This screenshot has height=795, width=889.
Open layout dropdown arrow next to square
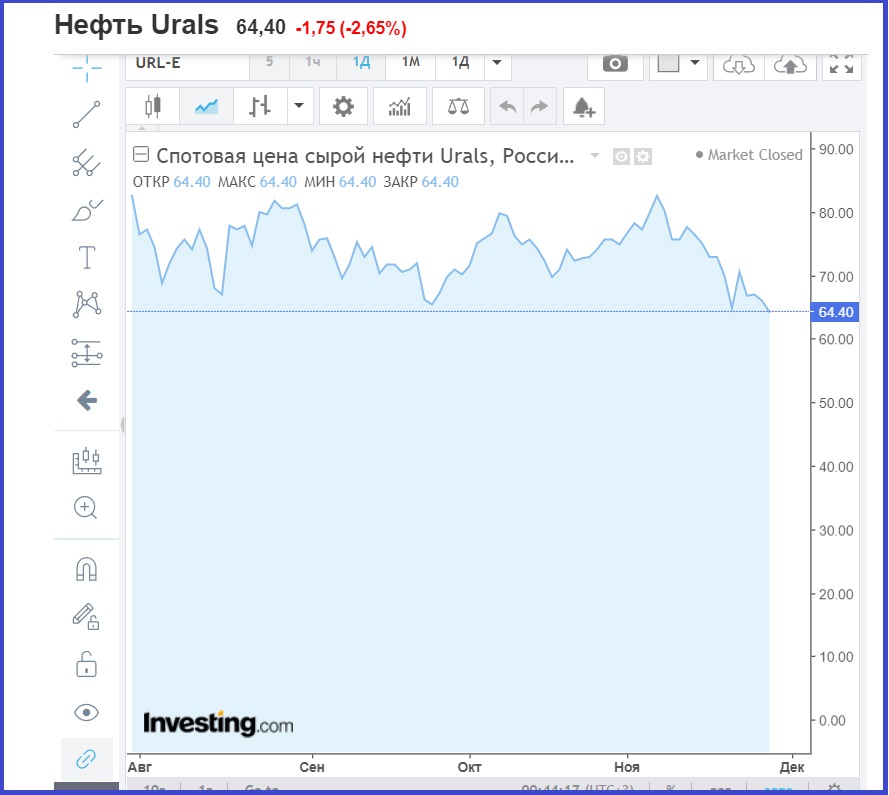(695, 63)
